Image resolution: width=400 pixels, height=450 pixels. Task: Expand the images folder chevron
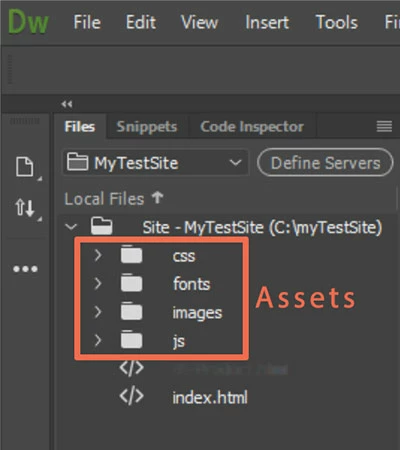click(x=98, y=312)
